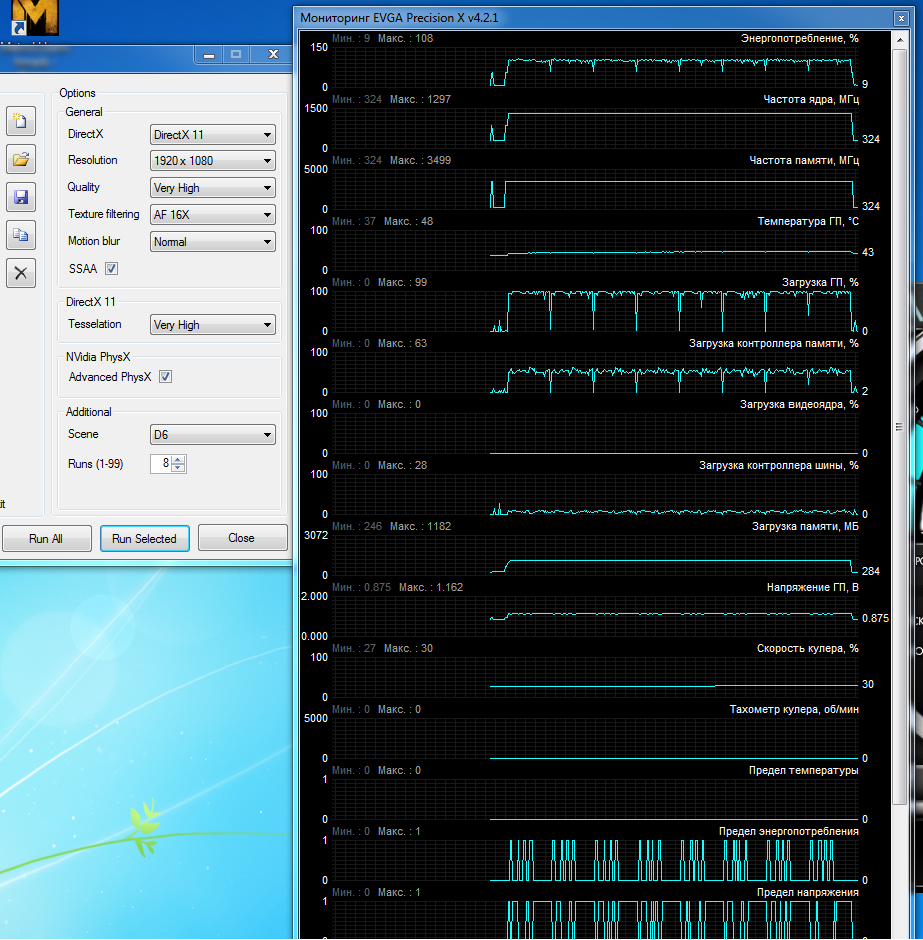Click the Delete X icon in sidebar
This screenshot has width=923, height=940.
(x=21, y=273)
